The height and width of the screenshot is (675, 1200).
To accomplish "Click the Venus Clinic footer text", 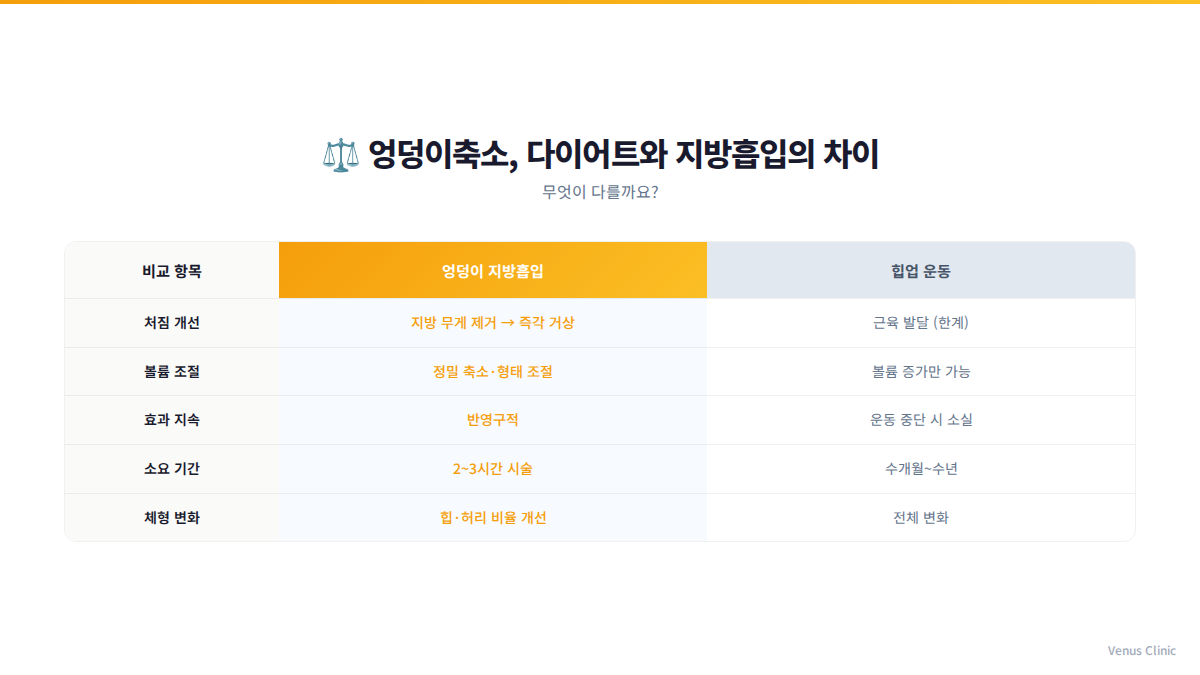I will 1142,651.
